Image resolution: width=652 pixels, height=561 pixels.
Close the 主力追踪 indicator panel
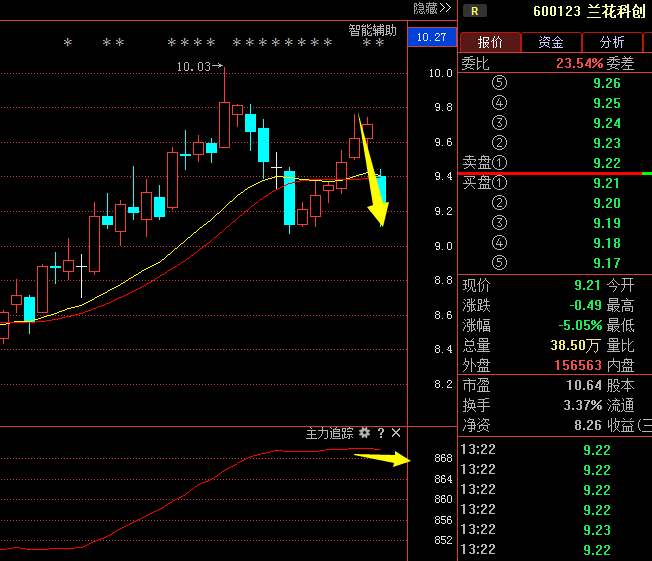click(396, 433)
